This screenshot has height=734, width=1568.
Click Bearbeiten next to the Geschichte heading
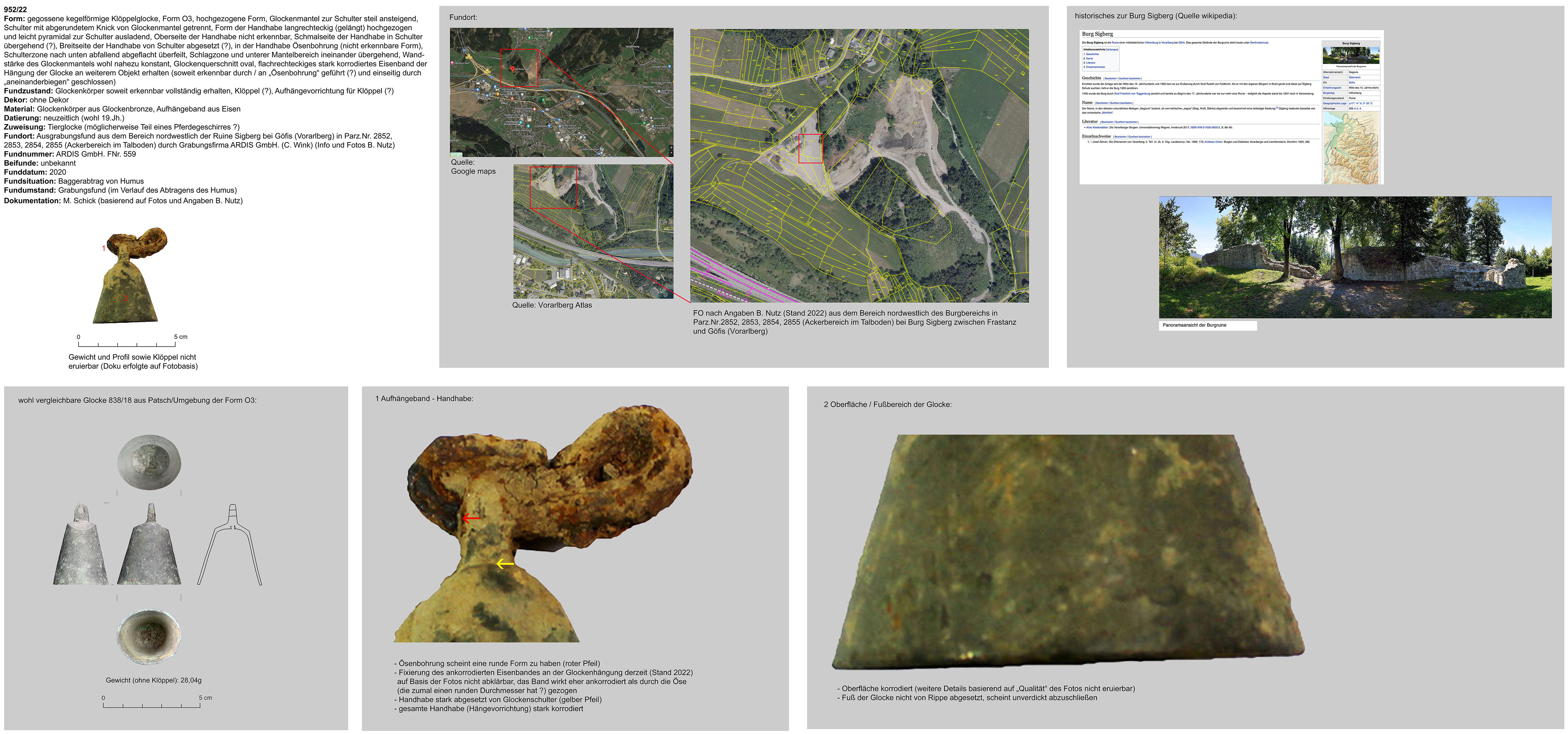coord(1111,78)
